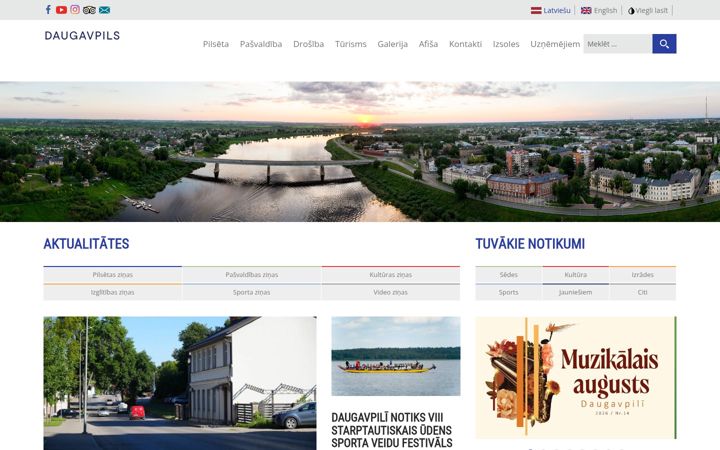Open the Kontakti menu
Image resolution: width=720 pixels, height=450 pixels.
(466, 44)
